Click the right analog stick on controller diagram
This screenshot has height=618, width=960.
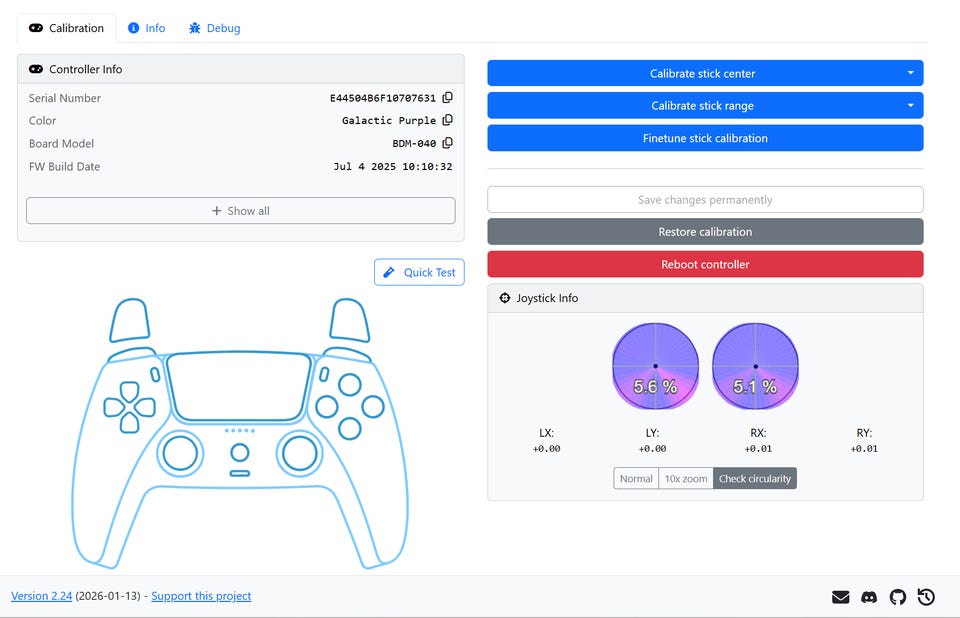tap(299, 454)
